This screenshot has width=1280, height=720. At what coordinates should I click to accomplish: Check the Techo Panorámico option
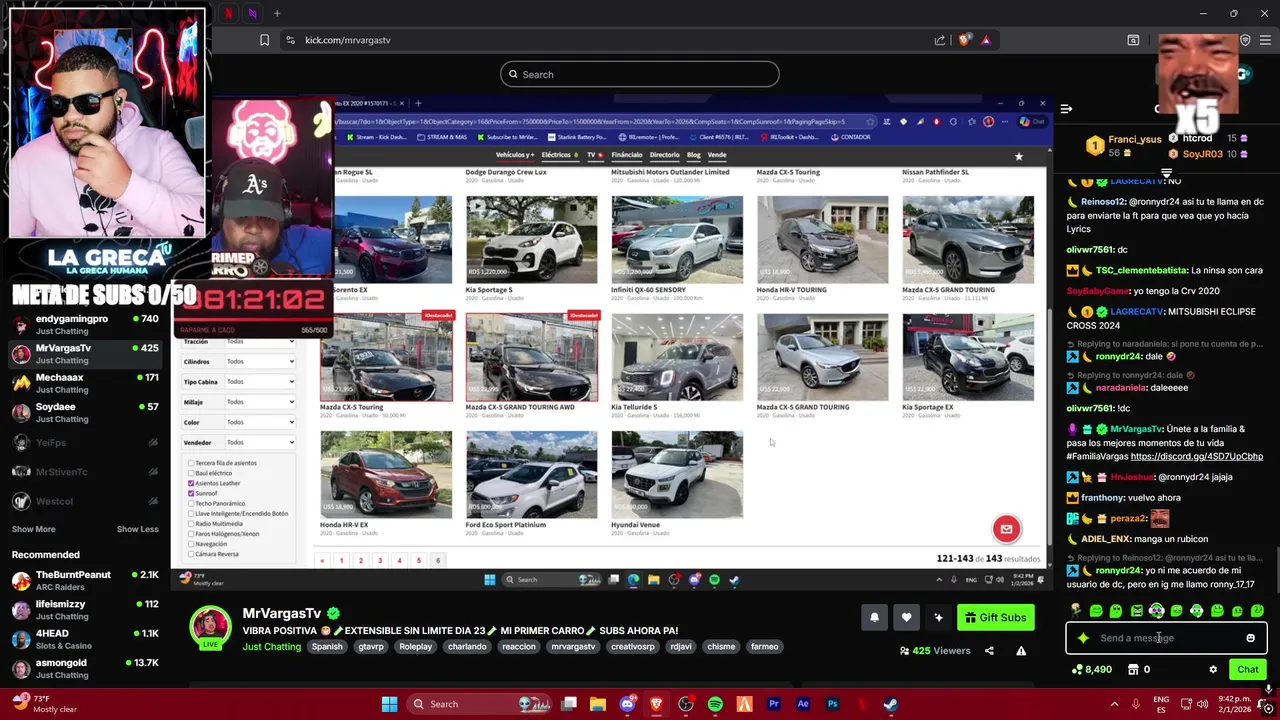point(191,503)
